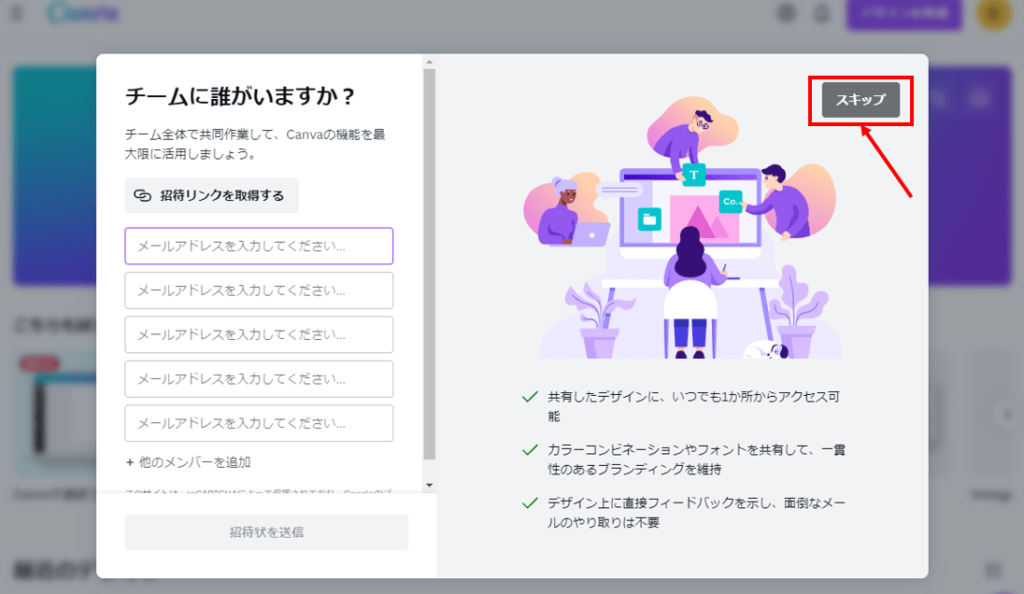
Task: Click the scrollbar up arrow in the invite panel
Action: coord(429,63)
